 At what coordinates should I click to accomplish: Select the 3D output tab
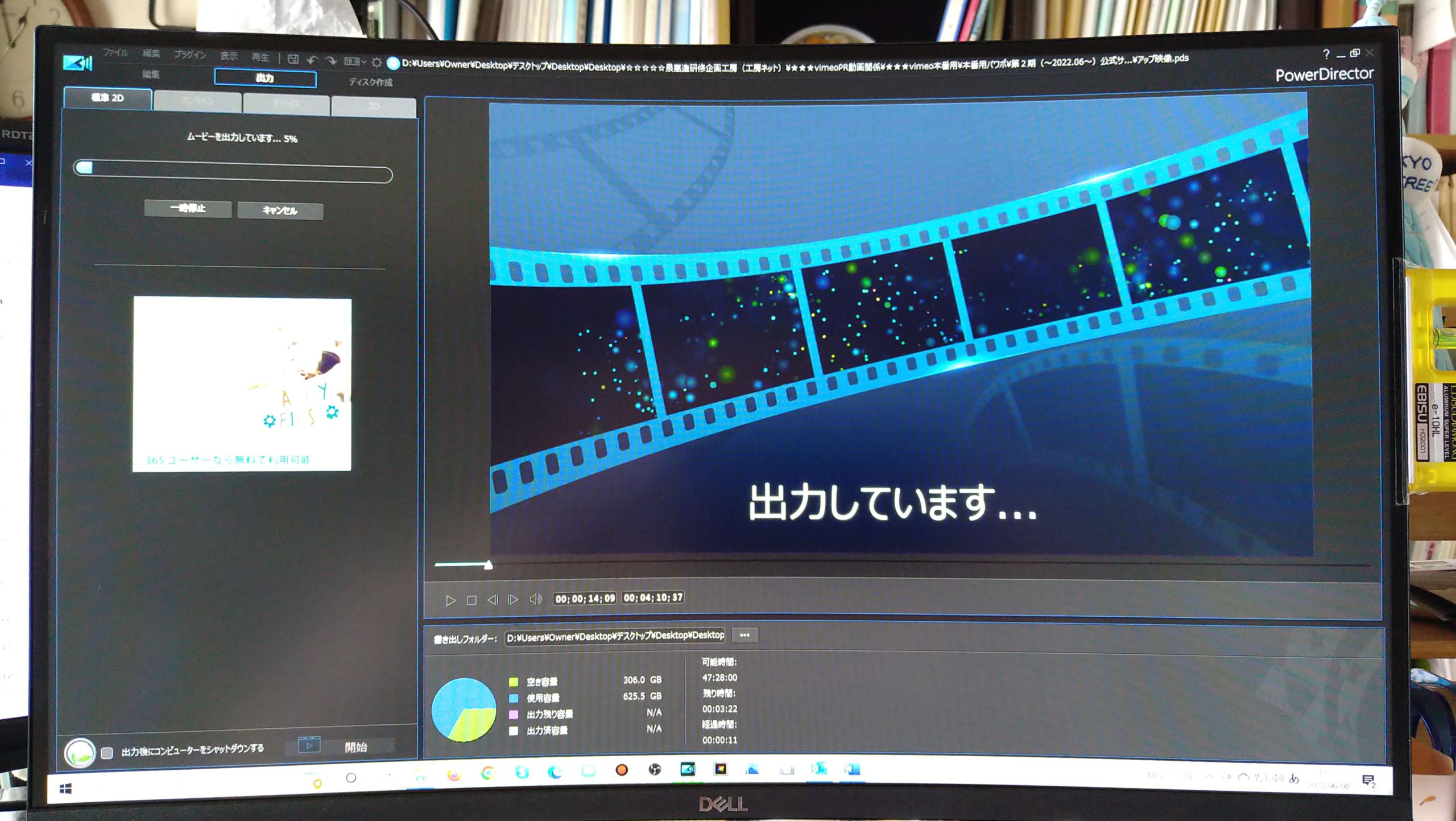click(x=373, y=106)
